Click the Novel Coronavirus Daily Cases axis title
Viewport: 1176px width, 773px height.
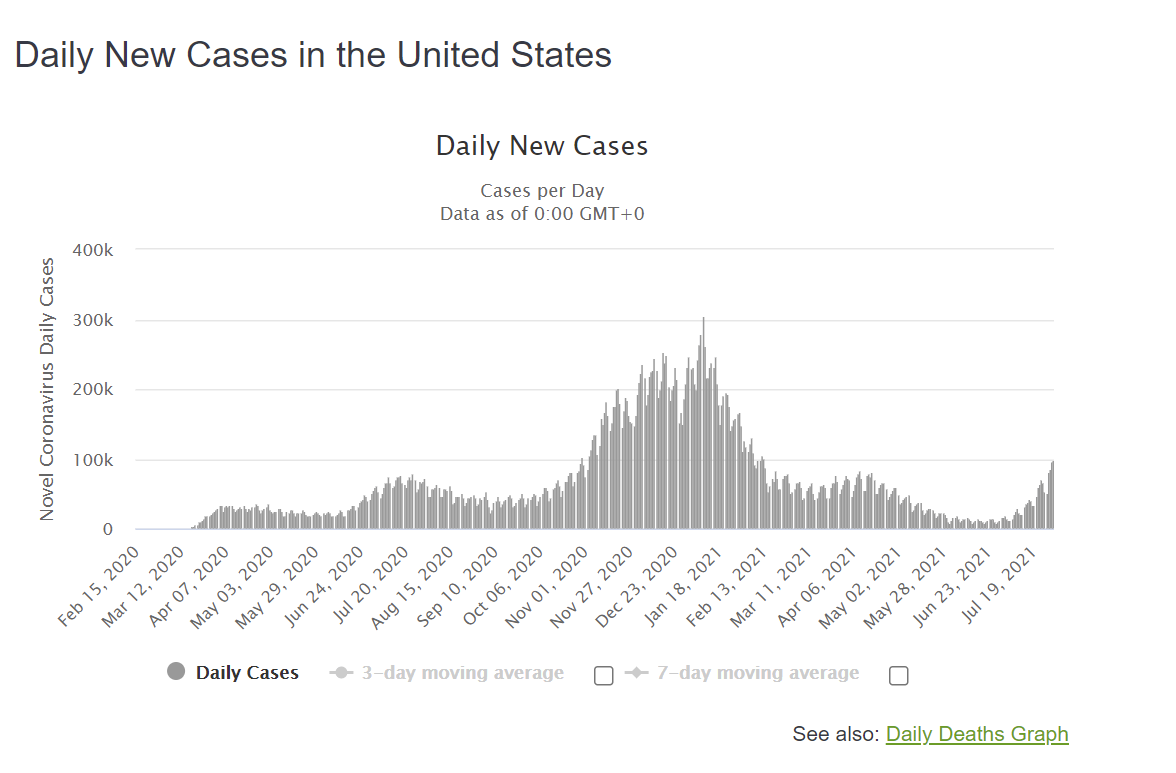tap(46, 389)
